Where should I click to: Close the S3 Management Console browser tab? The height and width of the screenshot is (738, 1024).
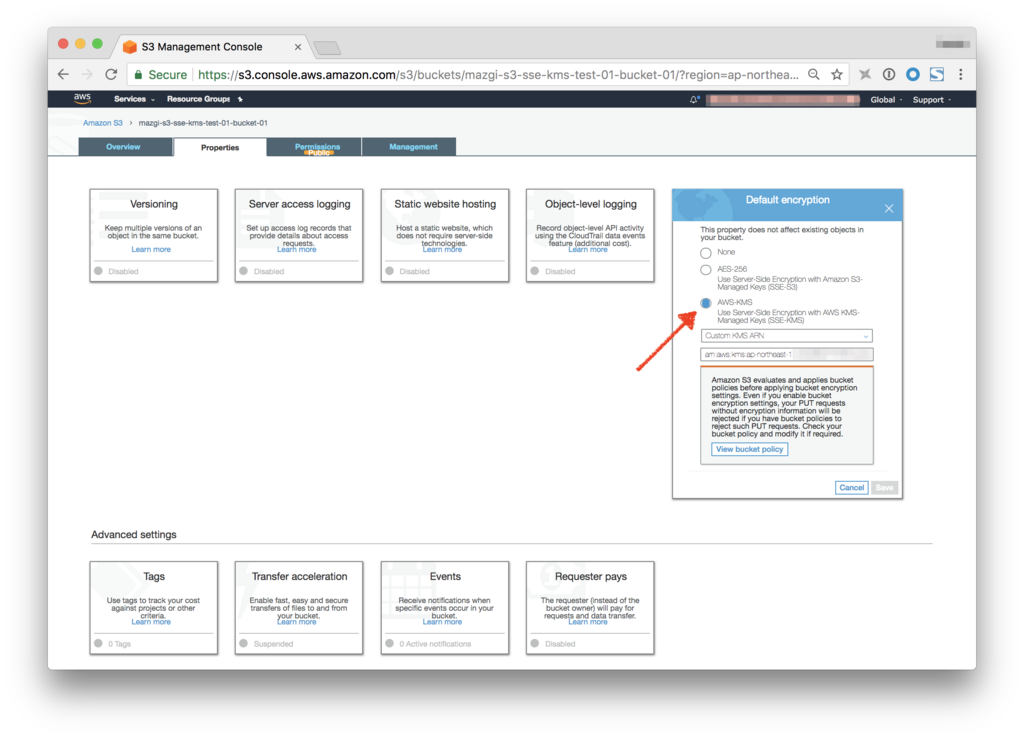pyautogui.click(x=298, y=47)
